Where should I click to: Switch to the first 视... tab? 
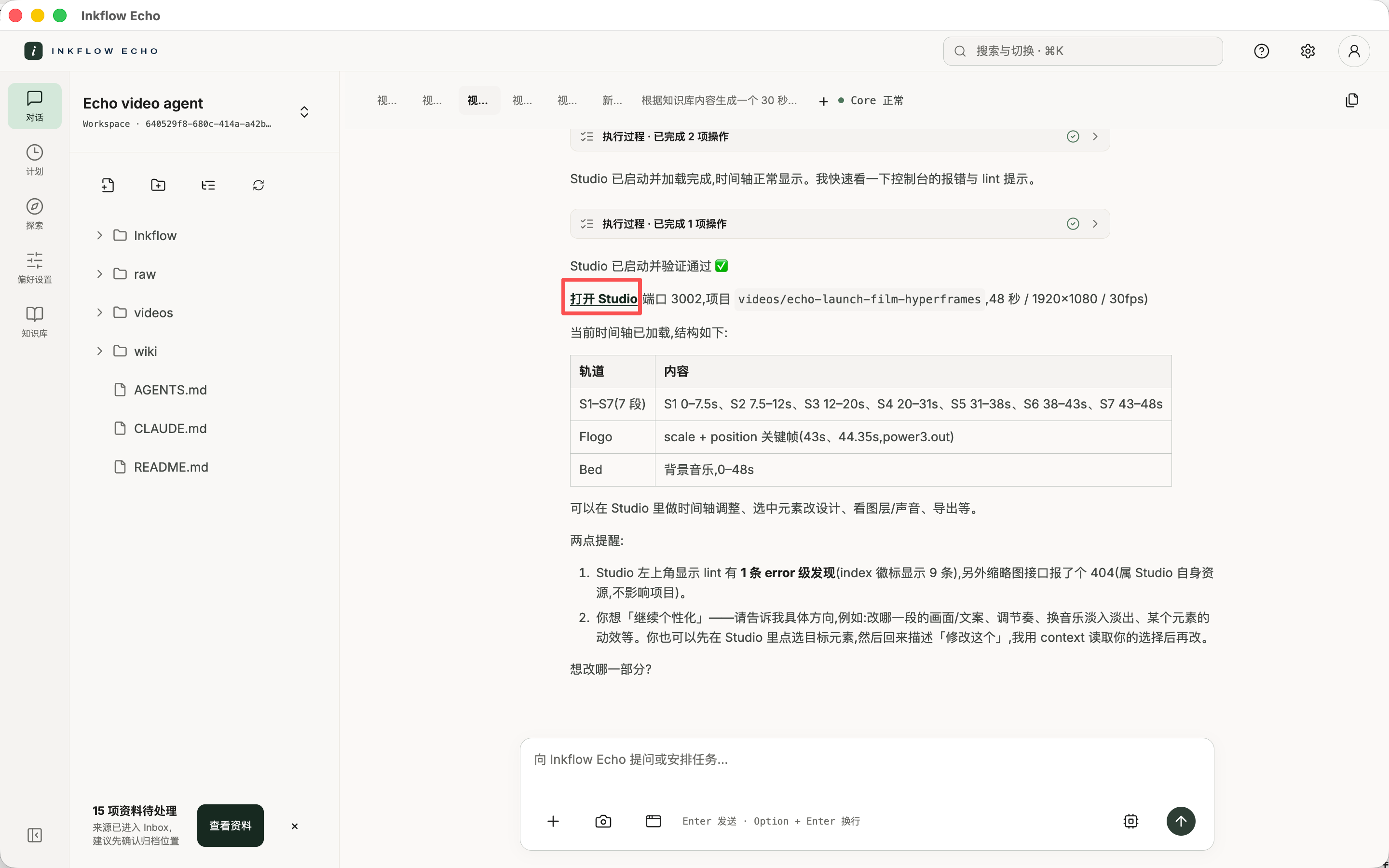pos(387,100)
